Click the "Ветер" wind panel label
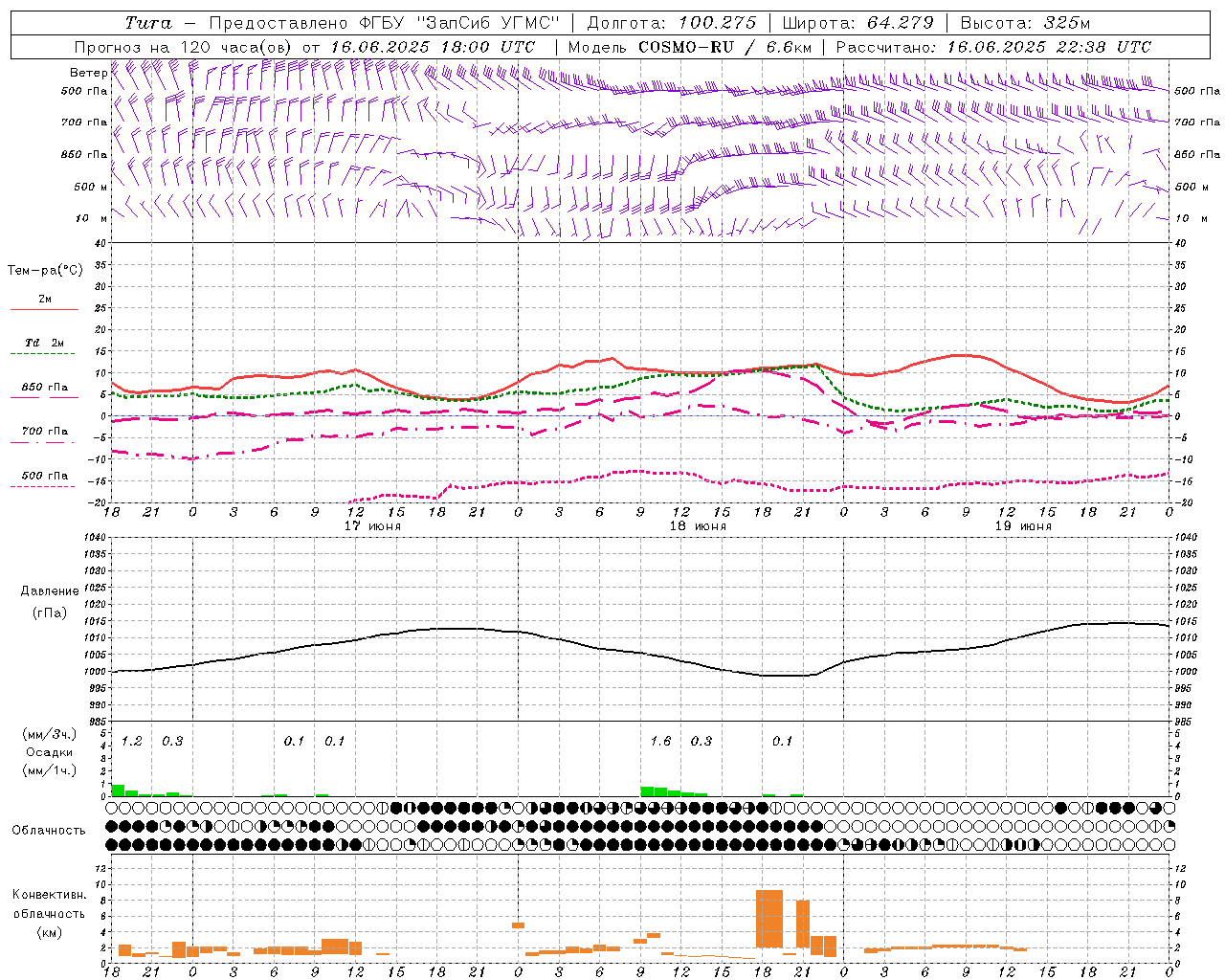The width and height of the screenshot is (1225, 980). click(x=87, y=73)
